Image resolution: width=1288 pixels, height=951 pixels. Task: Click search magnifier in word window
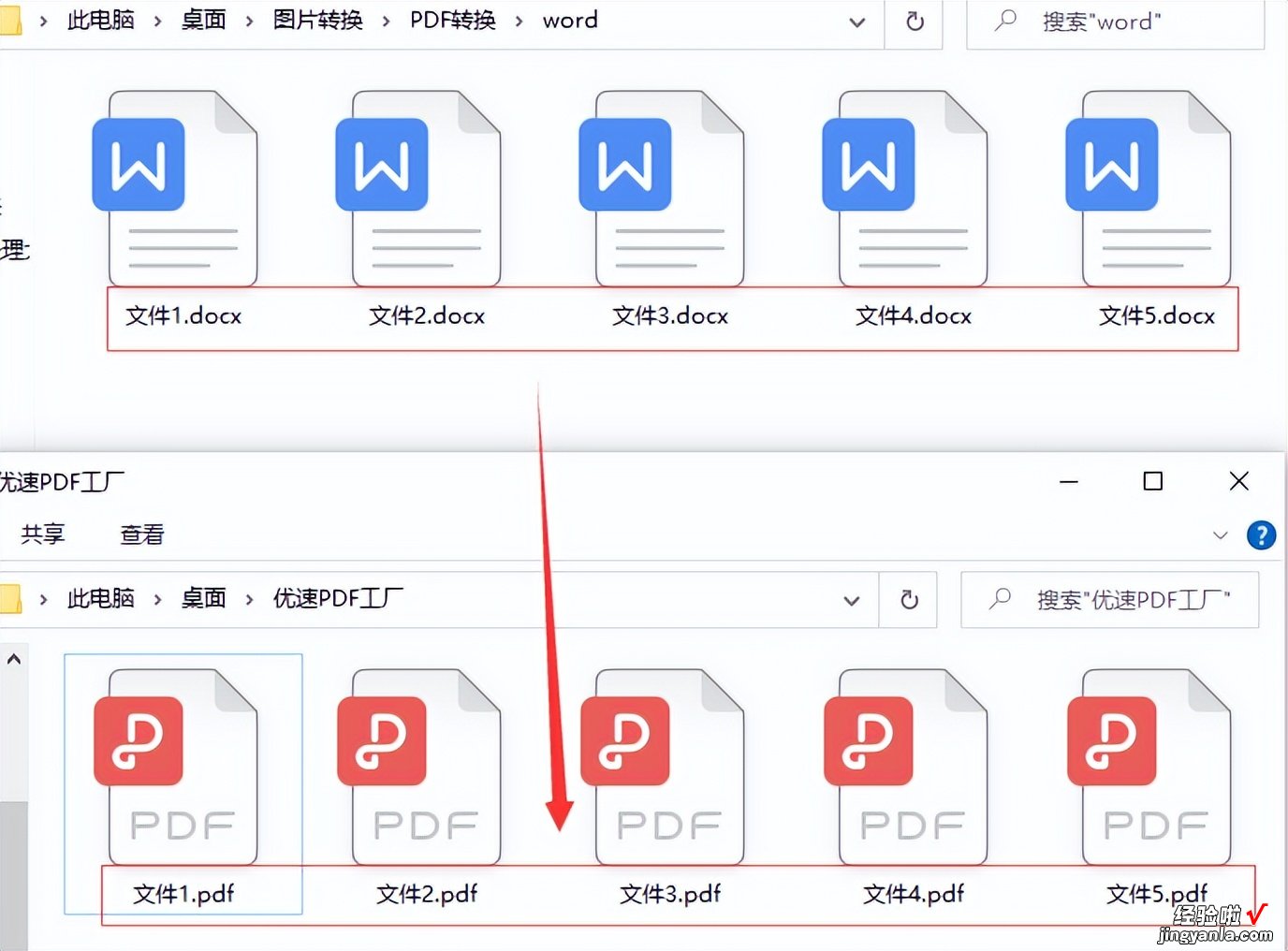click(1005, 20)
